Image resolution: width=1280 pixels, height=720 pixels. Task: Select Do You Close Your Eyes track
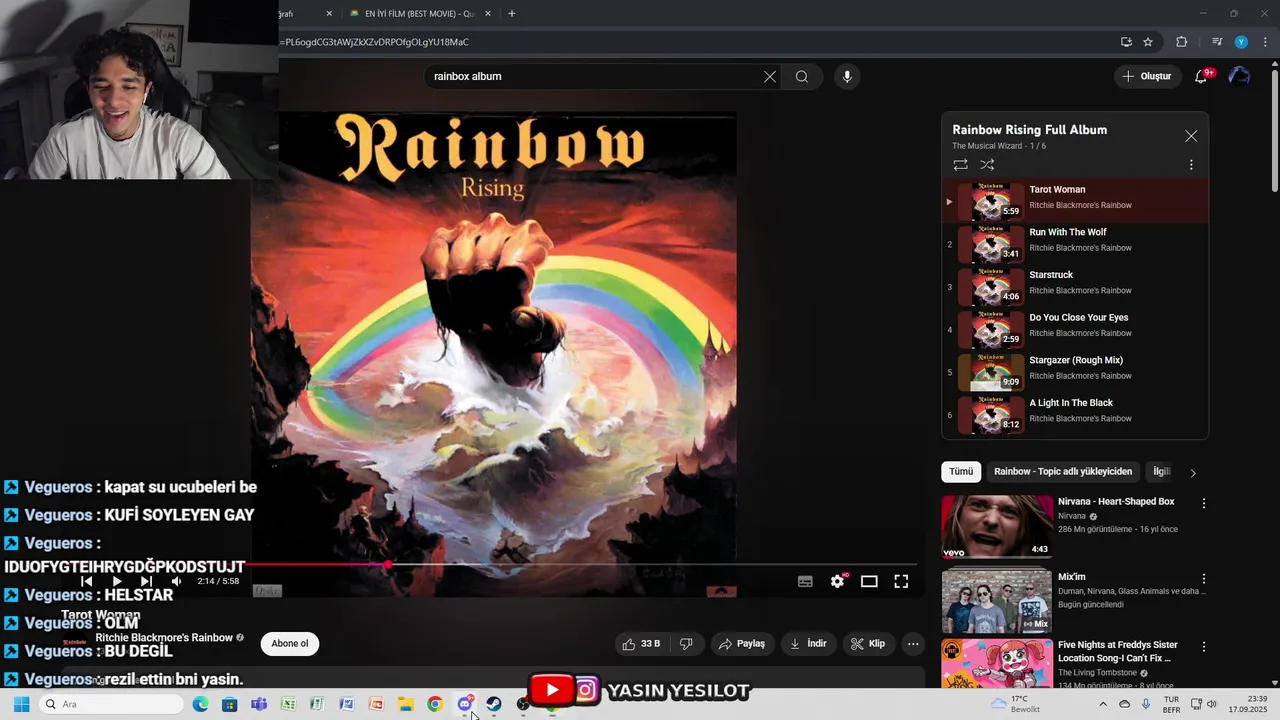1075,329
